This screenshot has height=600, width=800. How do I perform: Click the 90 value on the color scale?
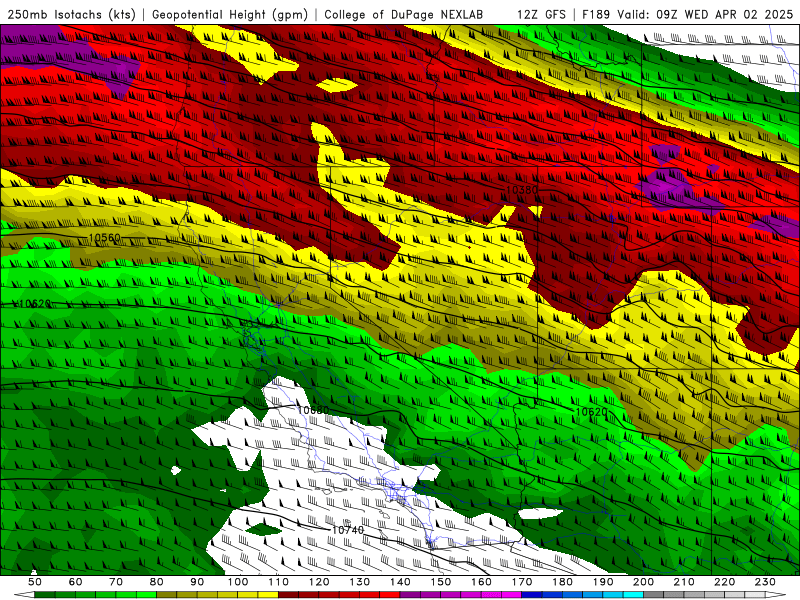(x=197, y=582)
